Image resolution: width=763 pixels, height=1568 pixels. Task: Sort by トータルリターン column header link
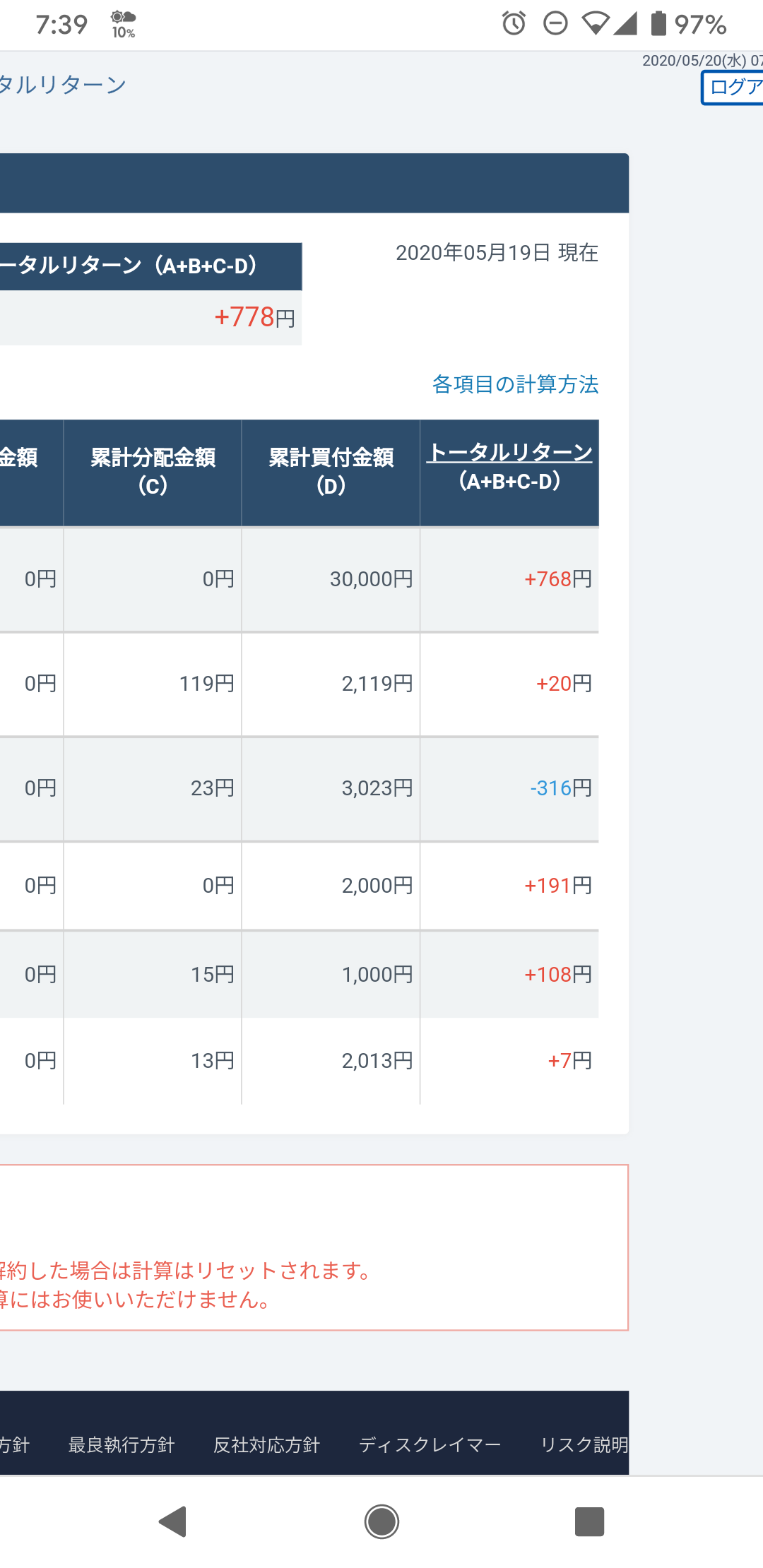coord(509,453)
